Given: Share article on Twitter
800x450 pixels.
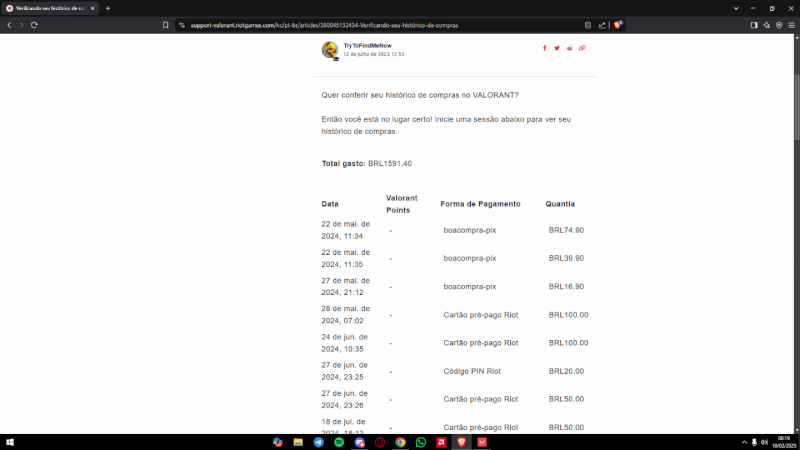Looking at the screenshot, I should point(557,48).
